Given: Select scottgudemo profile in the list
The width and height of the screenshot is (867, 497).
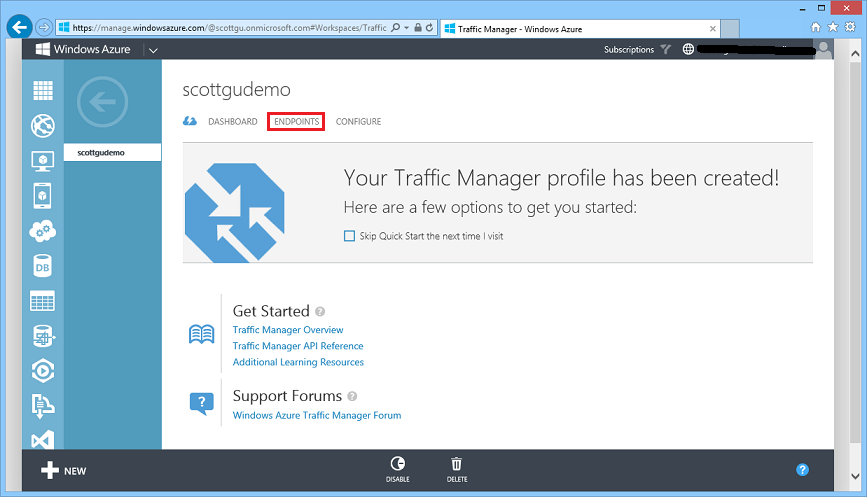Looking at the screenshot, I should [112, 153].
